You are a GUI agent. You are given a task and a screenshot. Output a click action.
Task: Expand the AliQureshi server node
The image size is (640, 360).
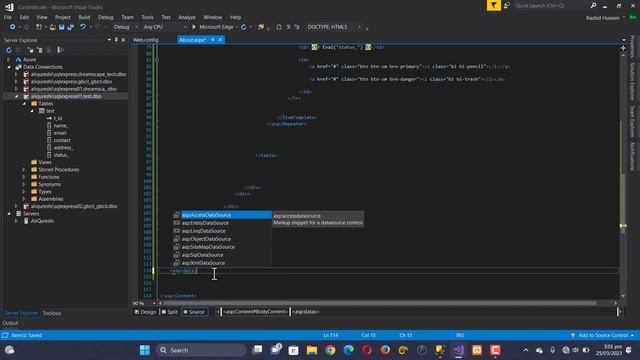pyautogui.click(x=16, y=221)
